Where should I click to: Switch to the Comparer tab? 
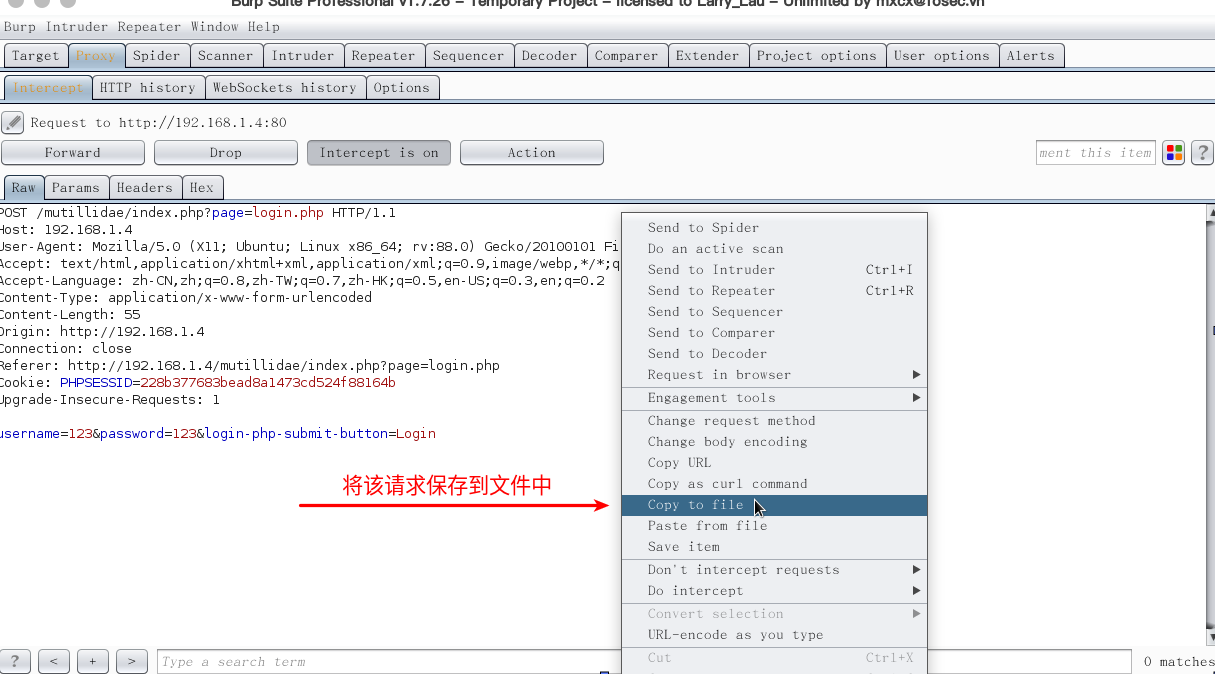pyautogui.click(x=627, y=56)
